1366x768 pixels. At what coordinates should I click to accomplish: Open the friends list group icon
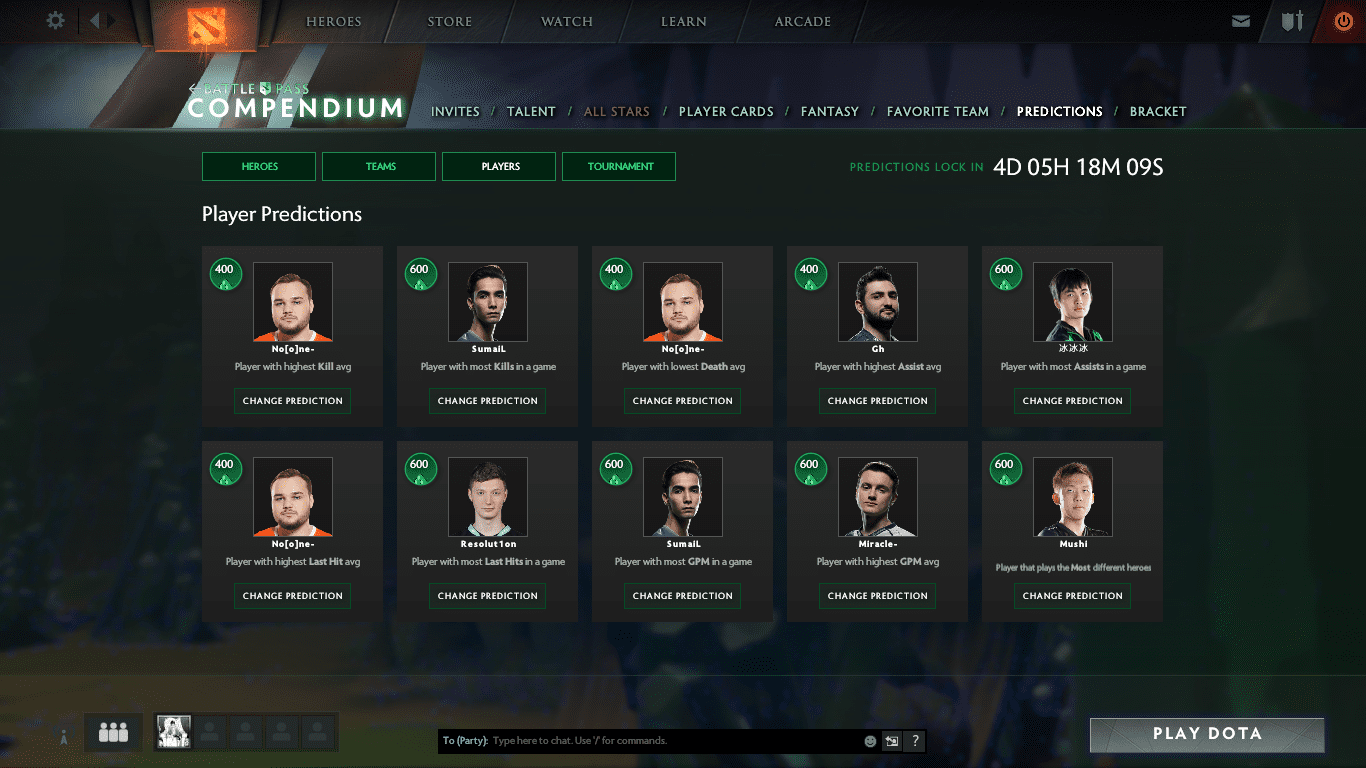point(113,733)
